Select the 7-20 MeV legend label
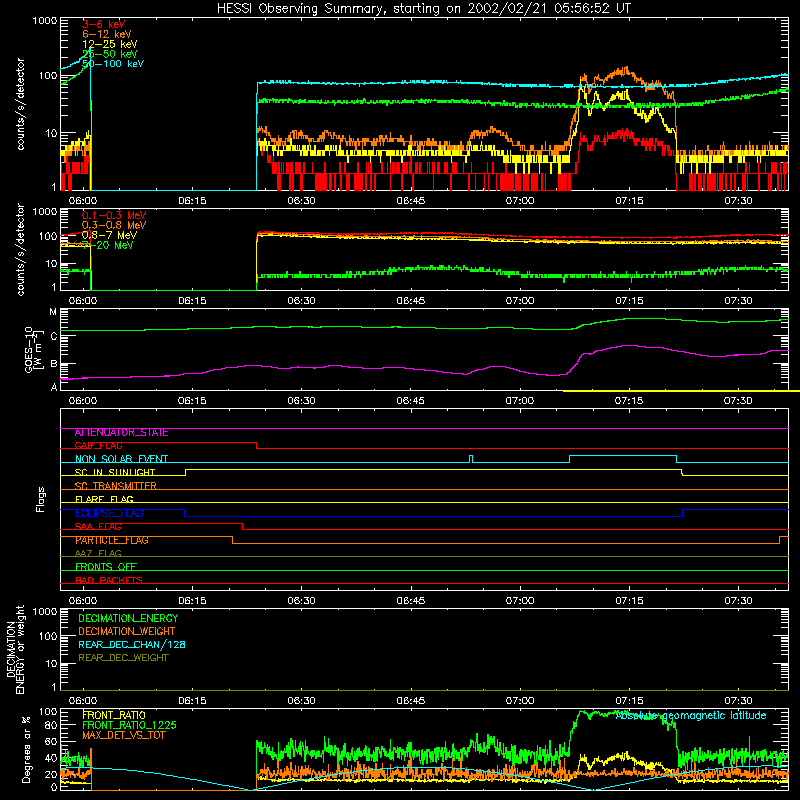Screen dimensions: 800x800 108,245
